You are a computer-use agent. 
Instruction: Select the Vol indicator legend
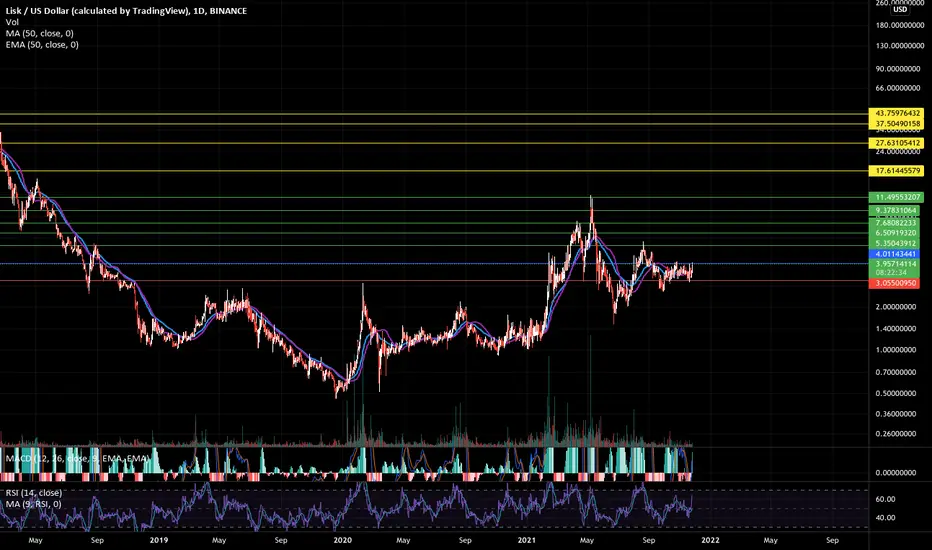pos(12,22)
